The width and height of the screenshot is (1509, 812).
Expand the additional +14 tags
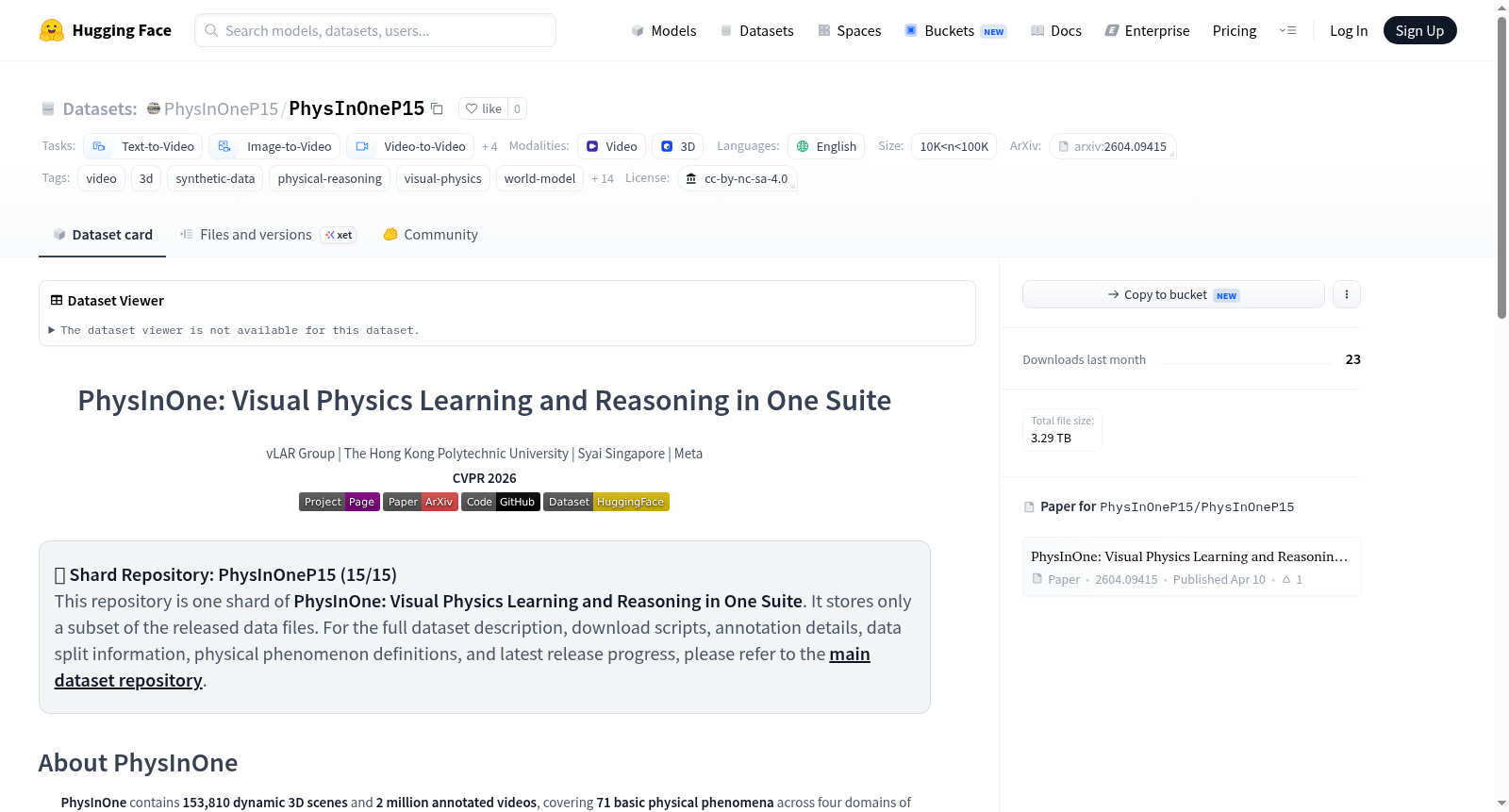click(x=603, y=178)
